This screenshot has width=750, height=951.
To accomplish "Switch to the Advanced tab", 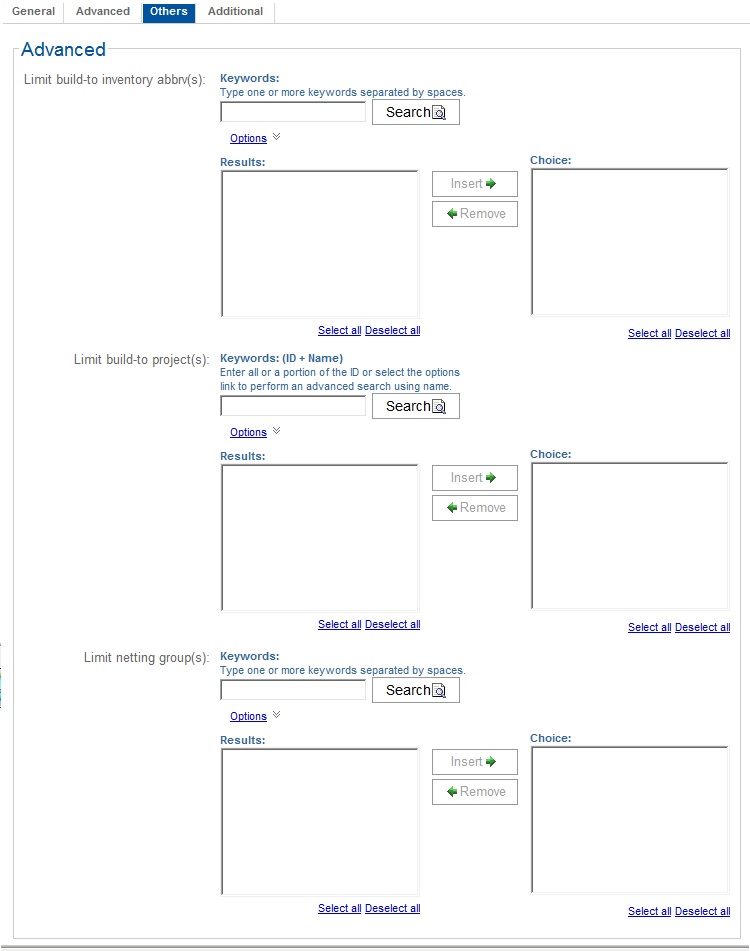I will pos(103,12).
